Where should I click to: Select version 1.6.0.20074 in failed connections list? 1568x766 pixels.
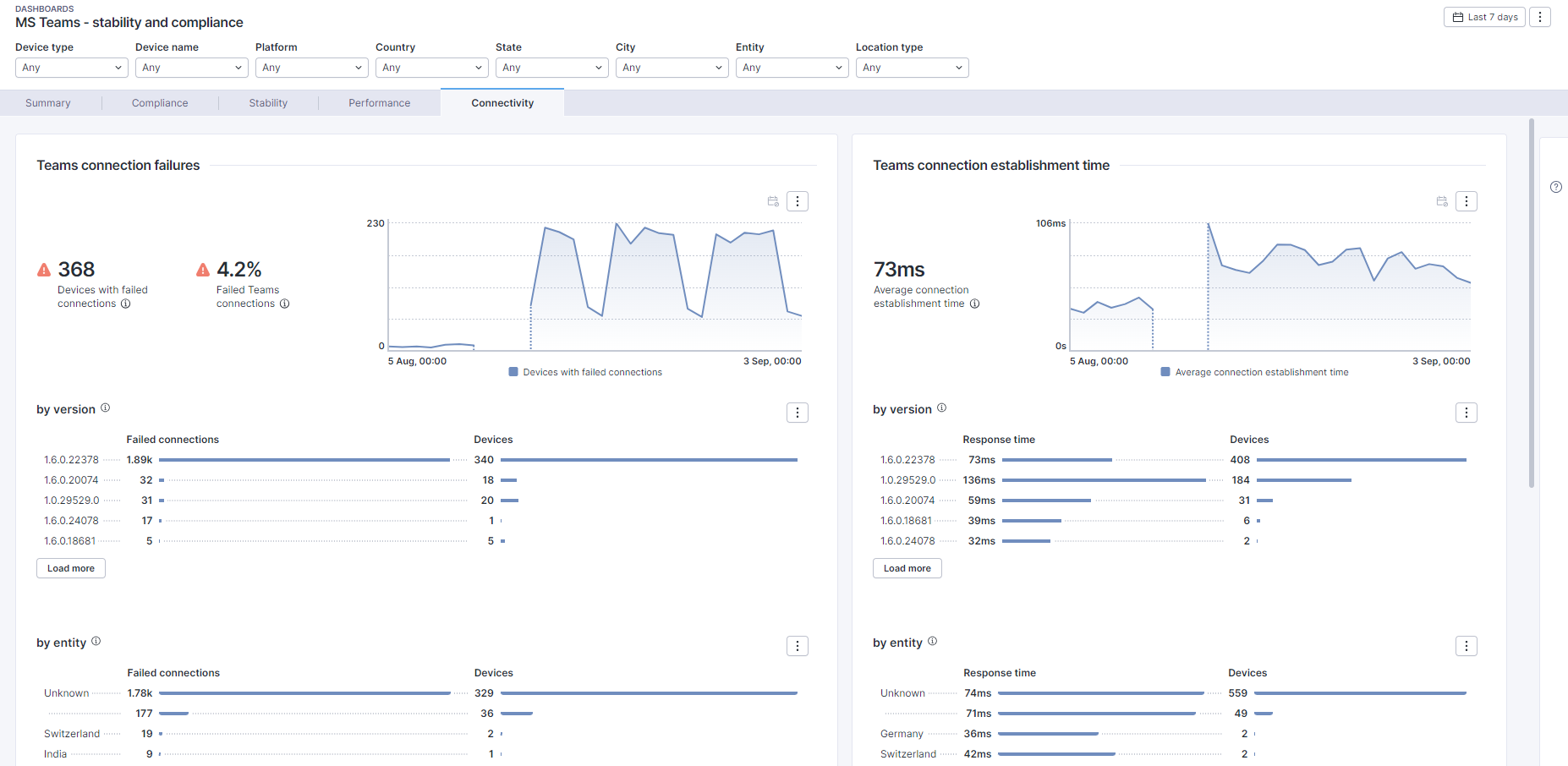click(x=71, y=480)
